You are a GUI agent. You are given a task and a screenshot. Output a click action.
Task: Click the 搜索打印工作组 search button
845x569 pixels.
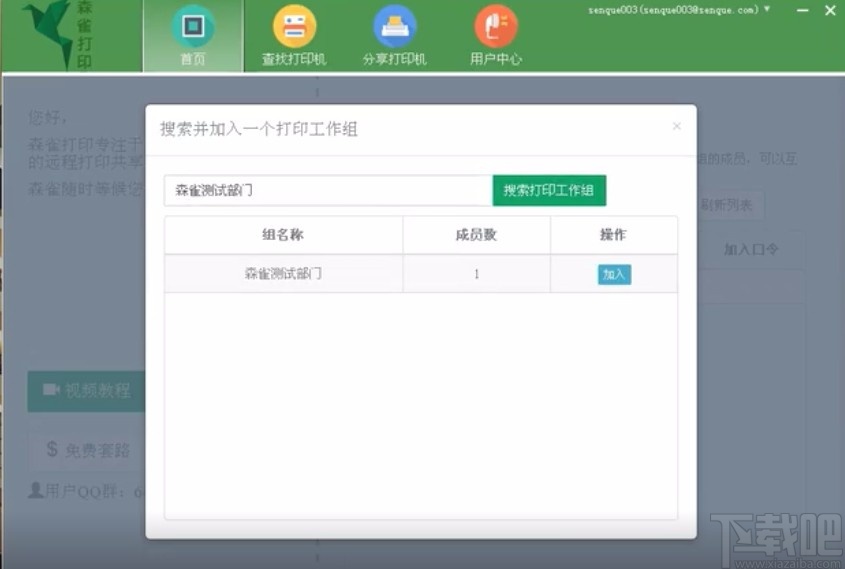point(549,190)
